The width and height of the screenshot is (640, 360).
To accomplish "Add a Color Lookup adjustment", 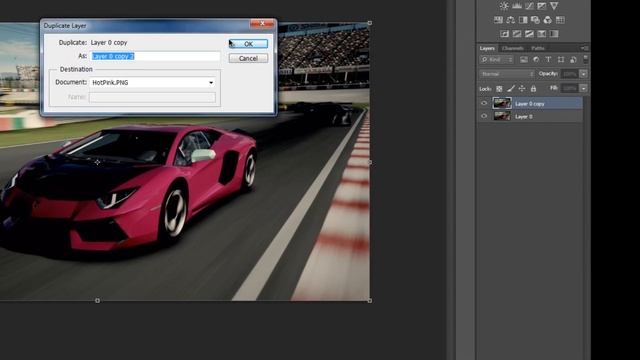I will [x=560, y=20].
